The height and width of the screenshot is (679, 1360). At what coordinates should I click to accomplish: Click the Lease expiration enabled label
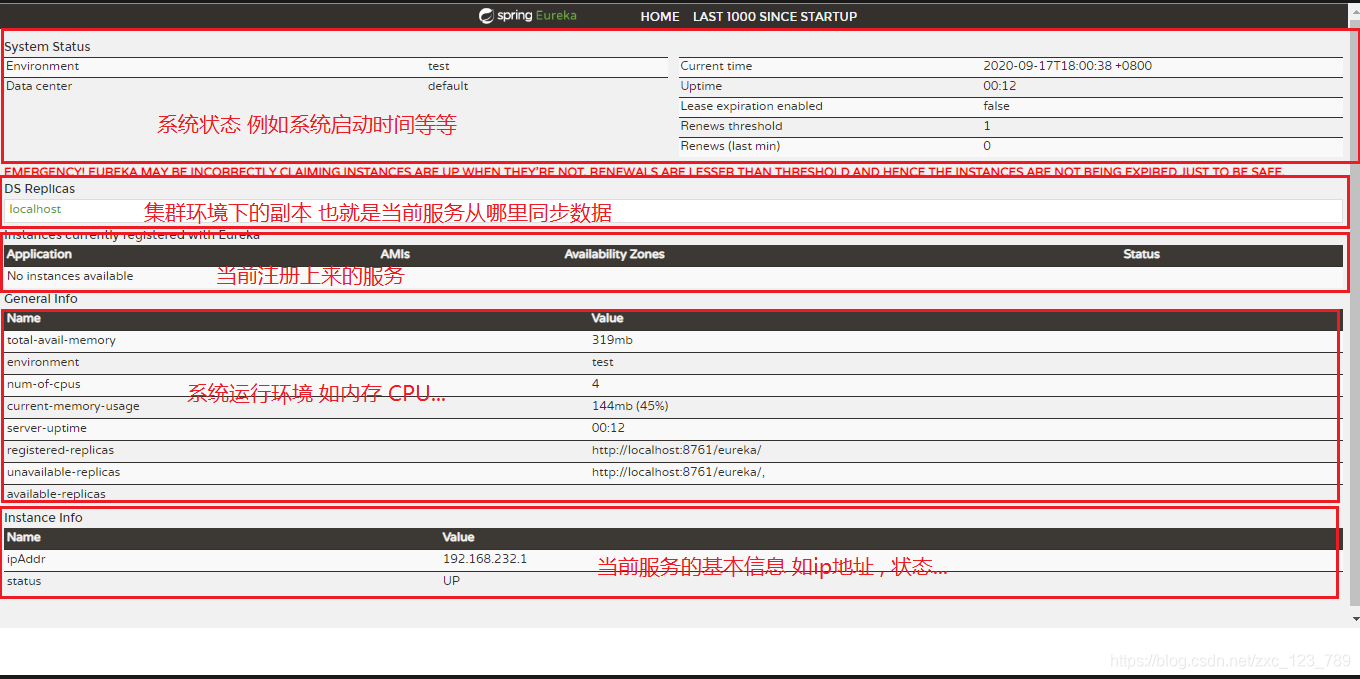[x=752, y=106]
